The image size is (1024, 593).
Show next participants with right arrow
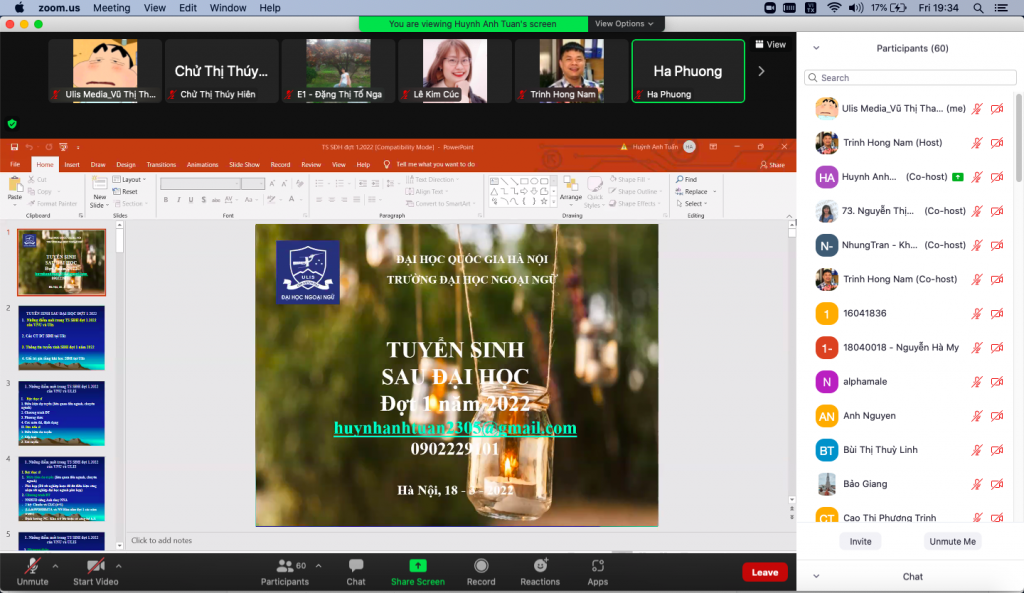tap(761, 71)
